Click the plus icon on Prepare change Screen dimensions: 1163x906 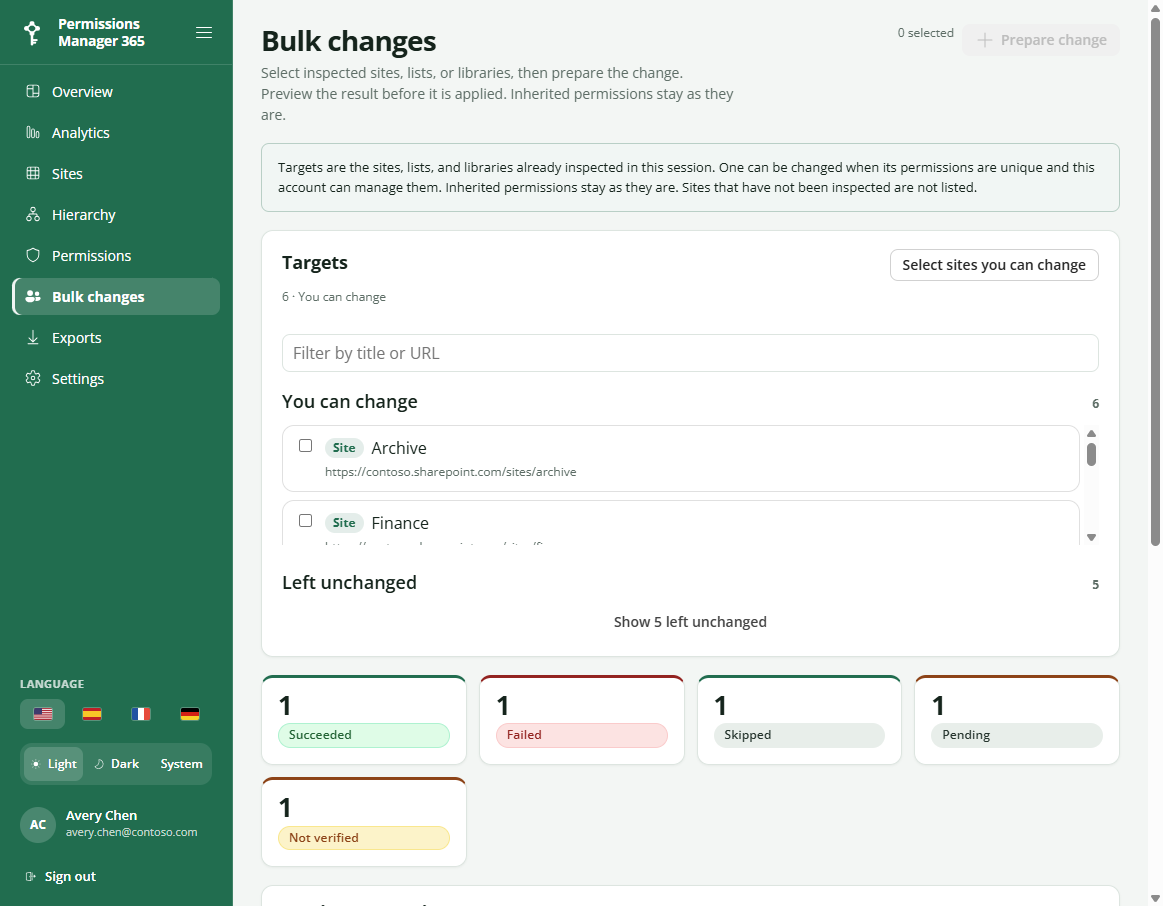click(x=984, y=40)
